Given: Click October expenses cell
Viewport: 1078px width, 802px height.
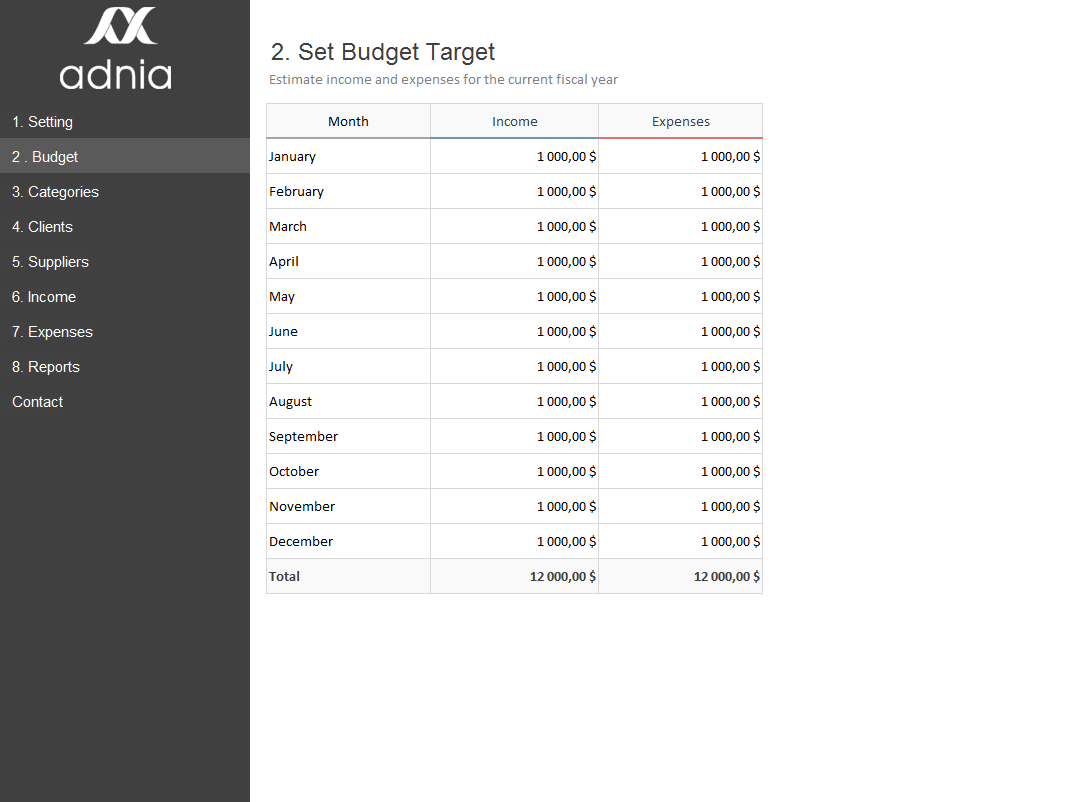Looking at the screenshot, I should pos(681,472).
